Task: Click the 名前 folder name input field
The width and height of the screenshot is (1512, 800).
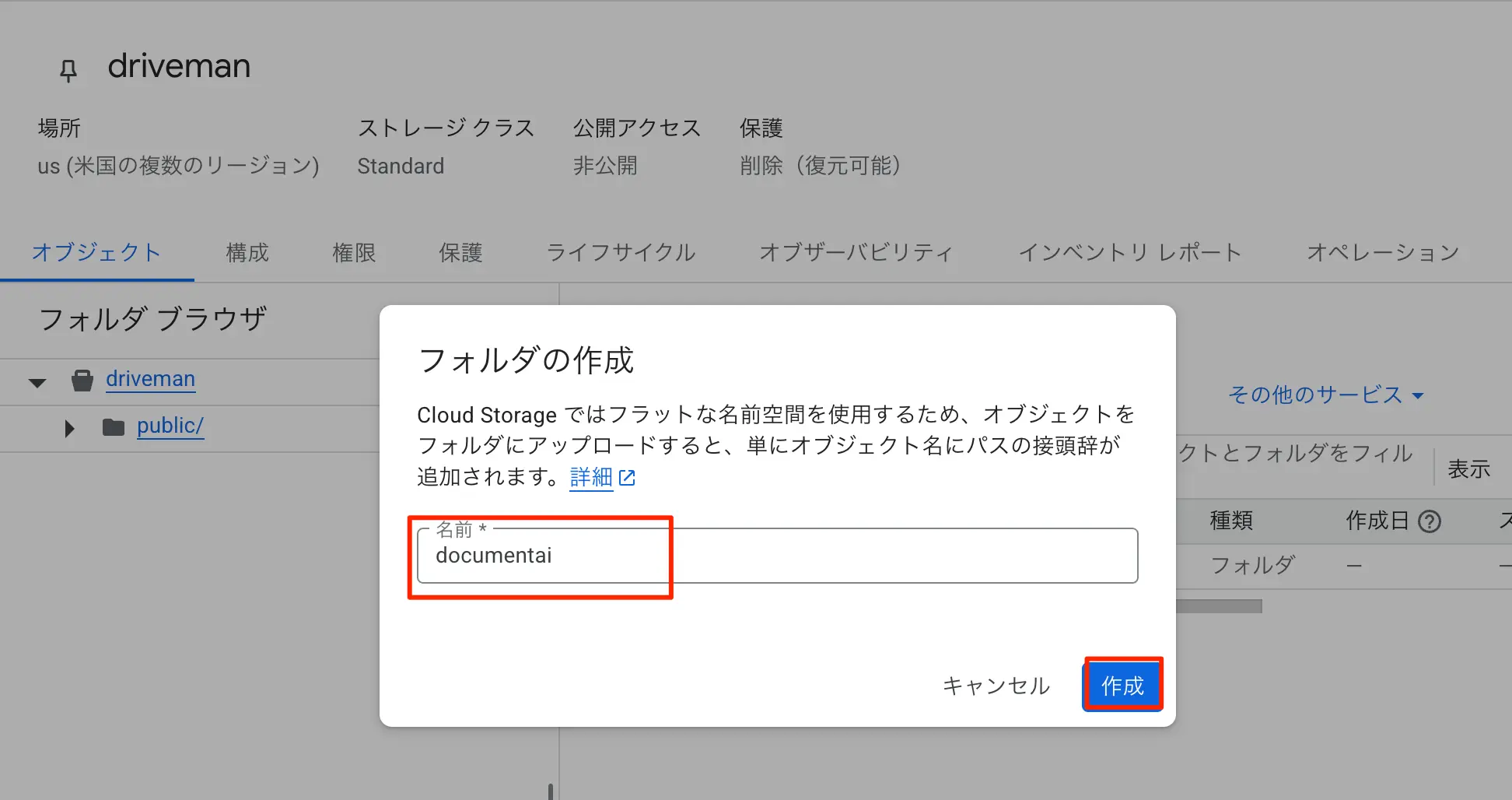Action: (778, 556)
